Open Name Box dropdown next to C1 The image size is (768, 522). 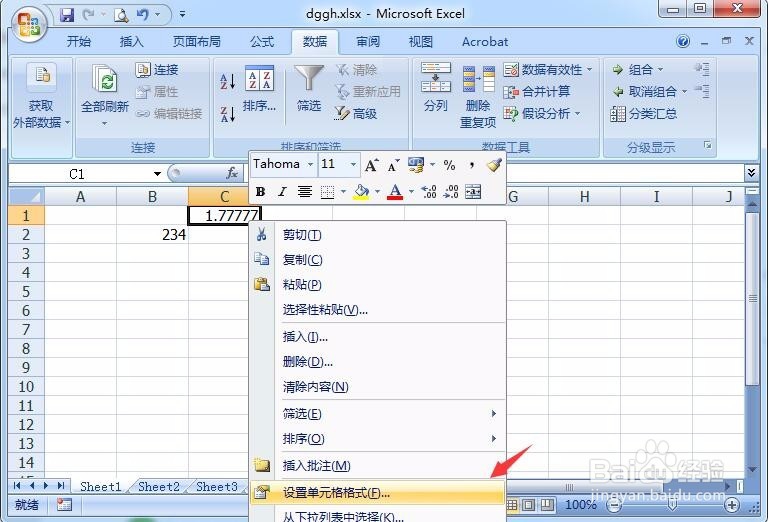(x=157, y=174)
